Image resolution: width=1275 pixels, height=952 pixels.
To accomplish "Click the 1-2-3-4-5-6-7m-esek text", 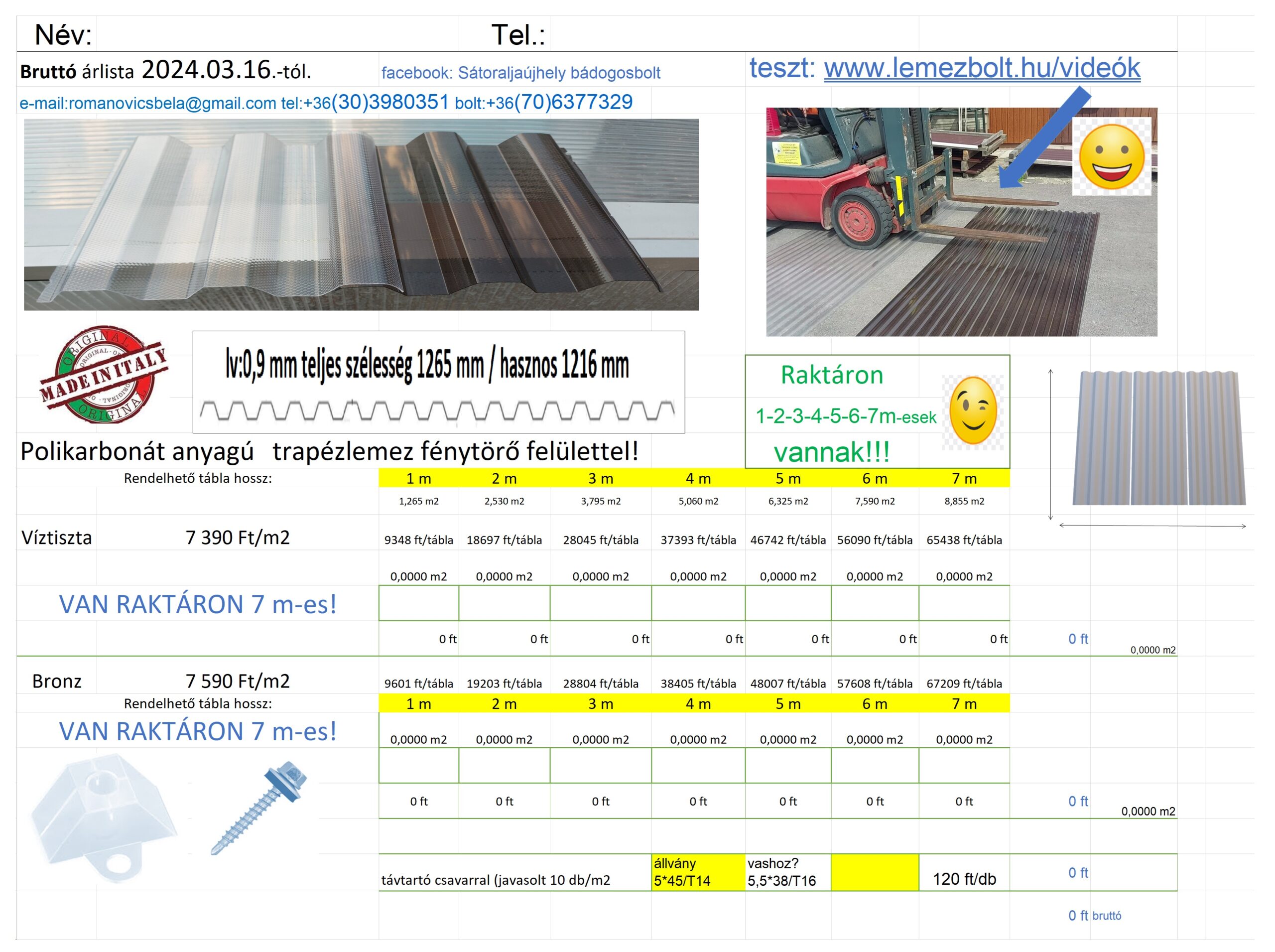I will (846, 416).
